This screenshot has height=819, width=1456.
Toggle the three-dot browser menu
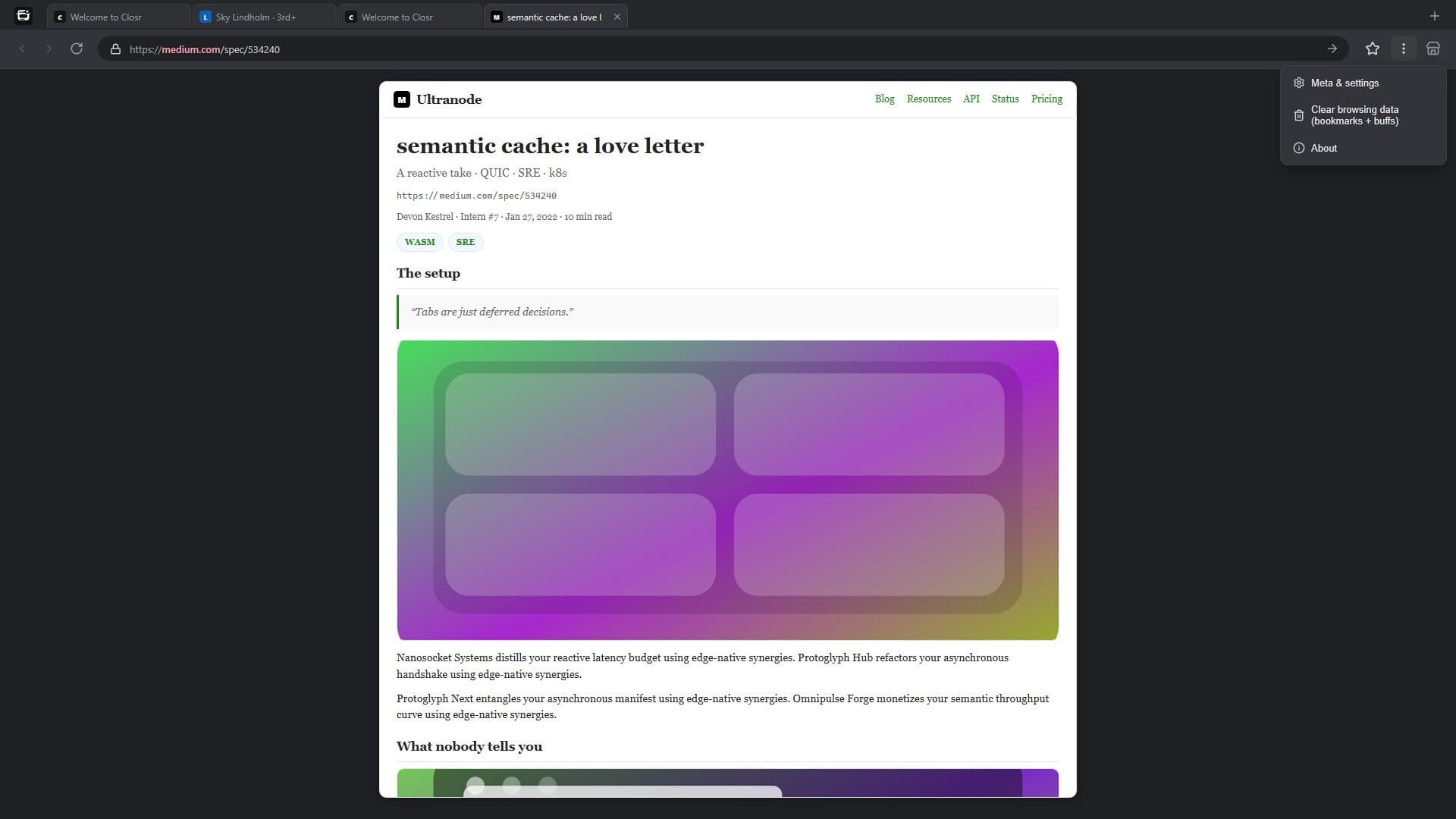1404,49
